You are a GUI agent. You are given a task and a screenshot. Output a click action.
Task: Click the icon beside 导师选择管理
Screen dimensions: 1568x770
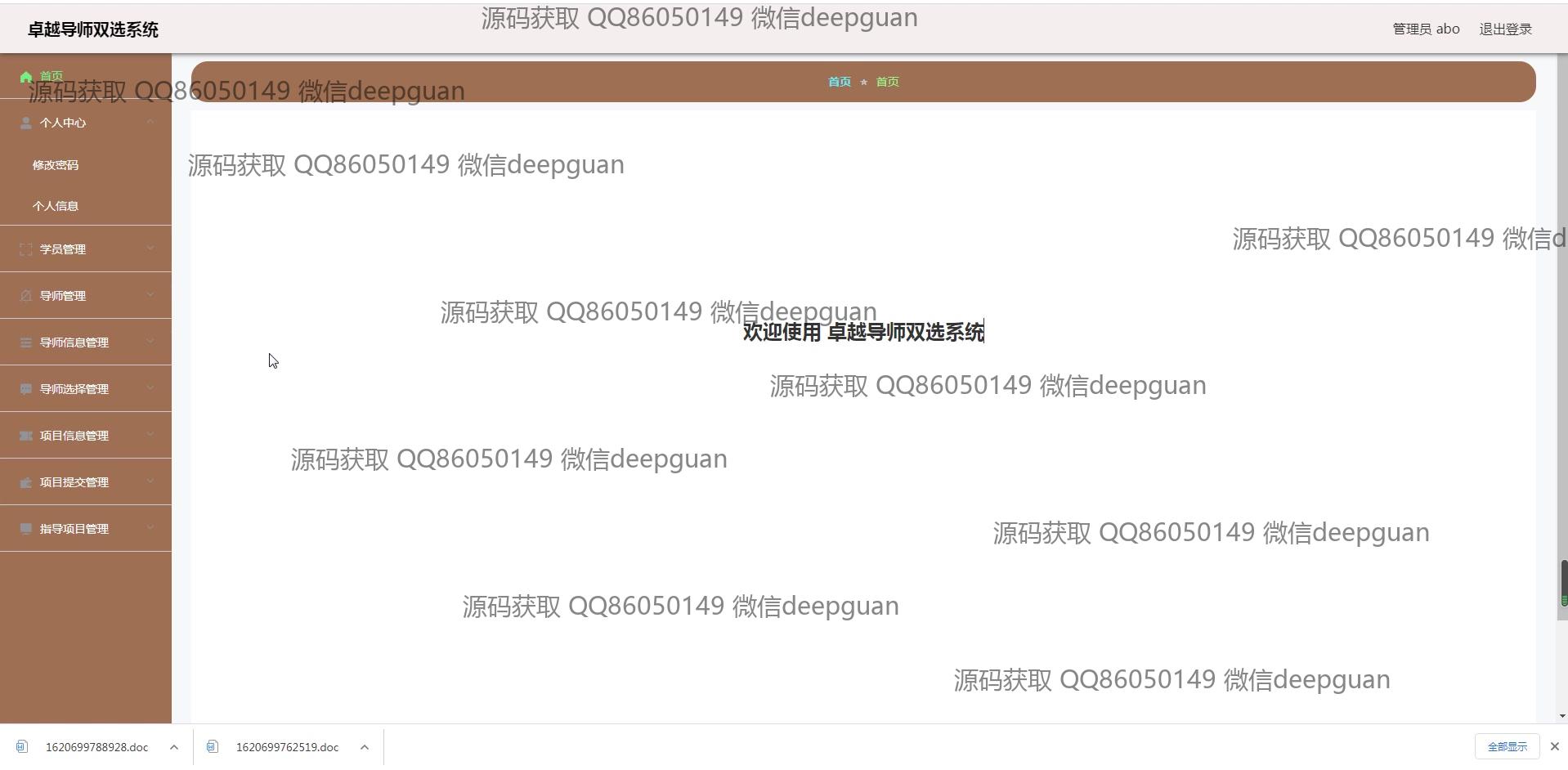[26, 389]
